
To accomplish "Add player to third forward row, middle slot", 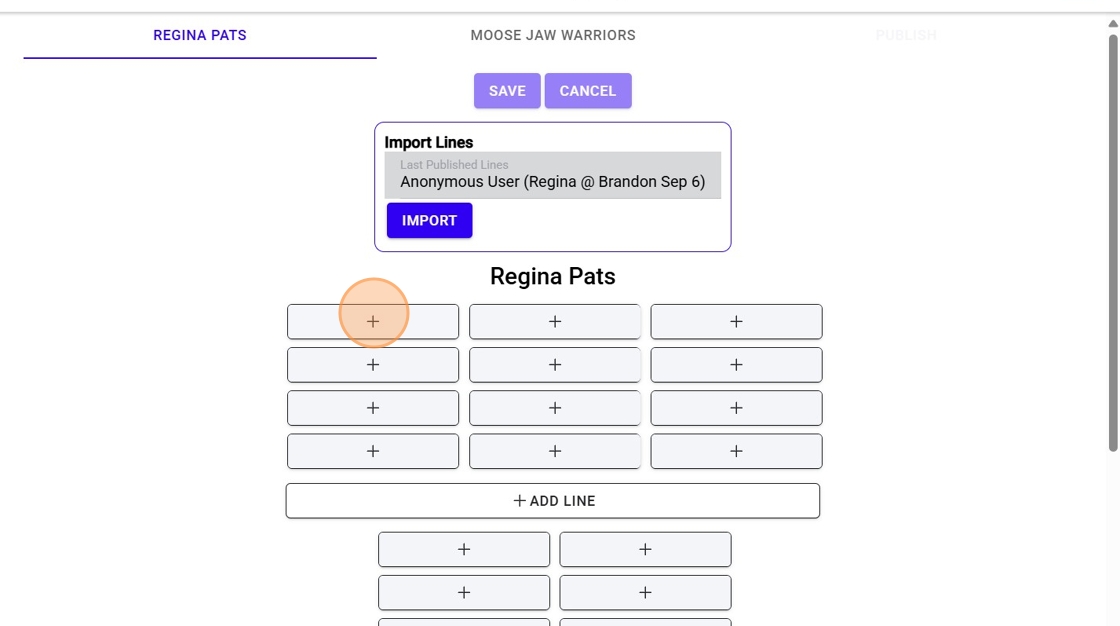I will click(x=555, y=408).
